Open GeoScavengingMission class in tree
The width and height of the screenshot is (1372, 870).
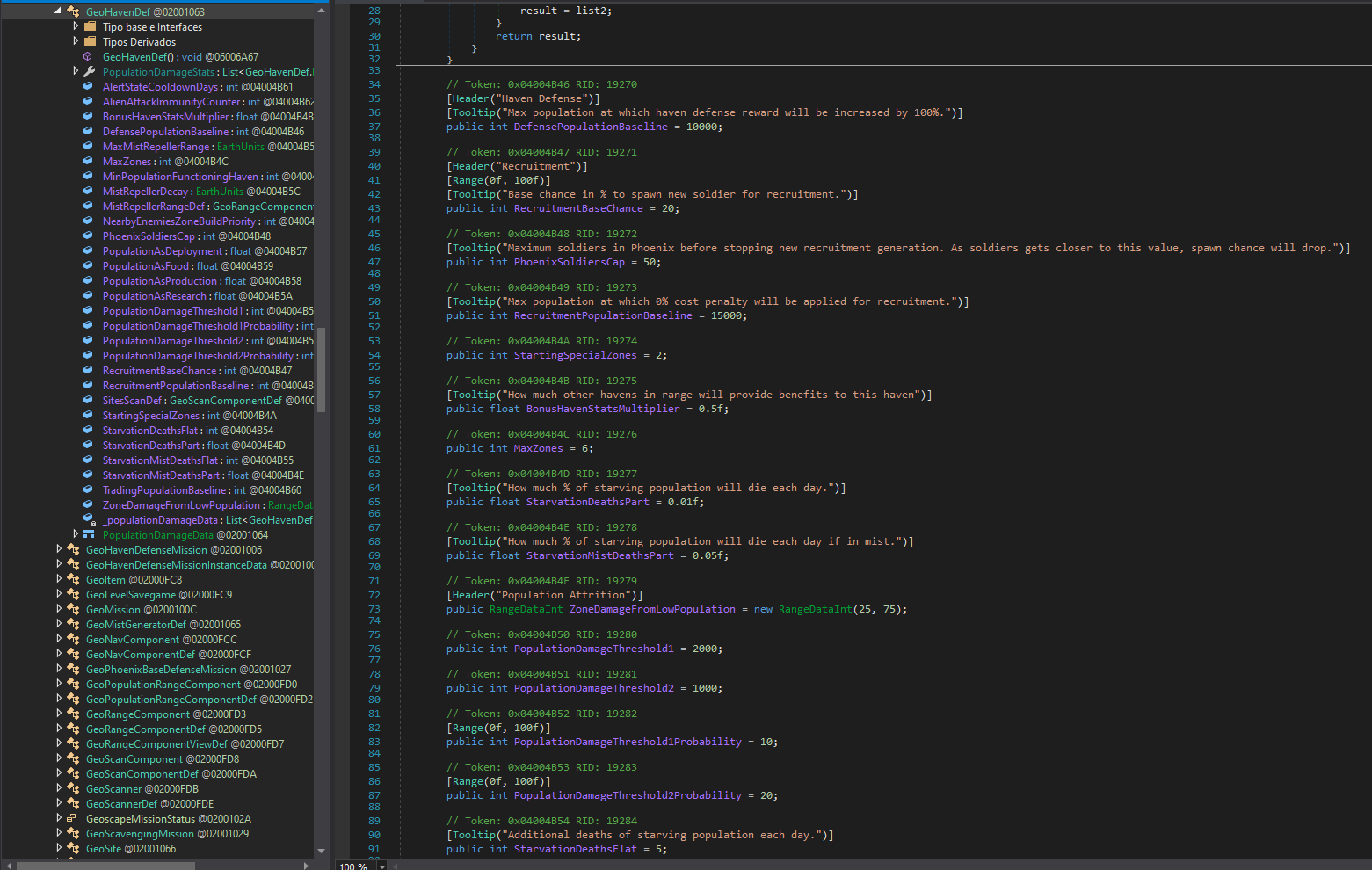click(x=167, y=833)
